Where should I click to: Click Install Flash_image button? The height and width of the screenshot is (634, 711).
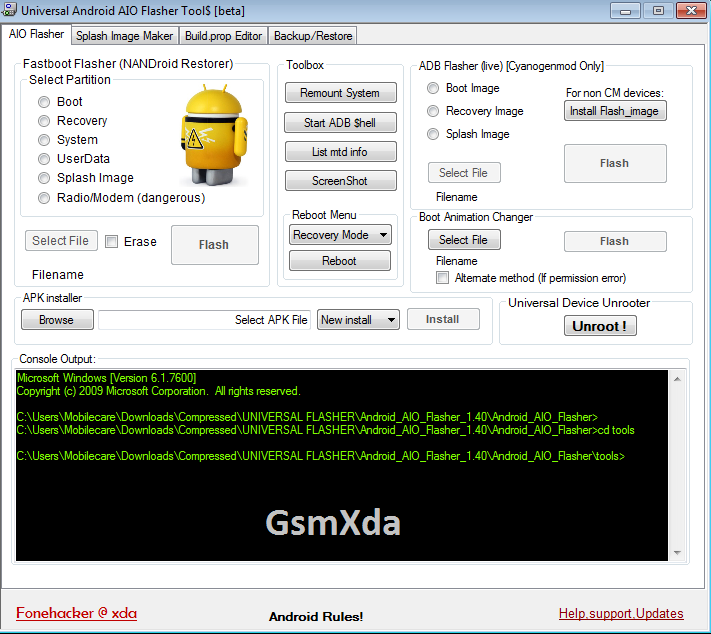[615, 111]
